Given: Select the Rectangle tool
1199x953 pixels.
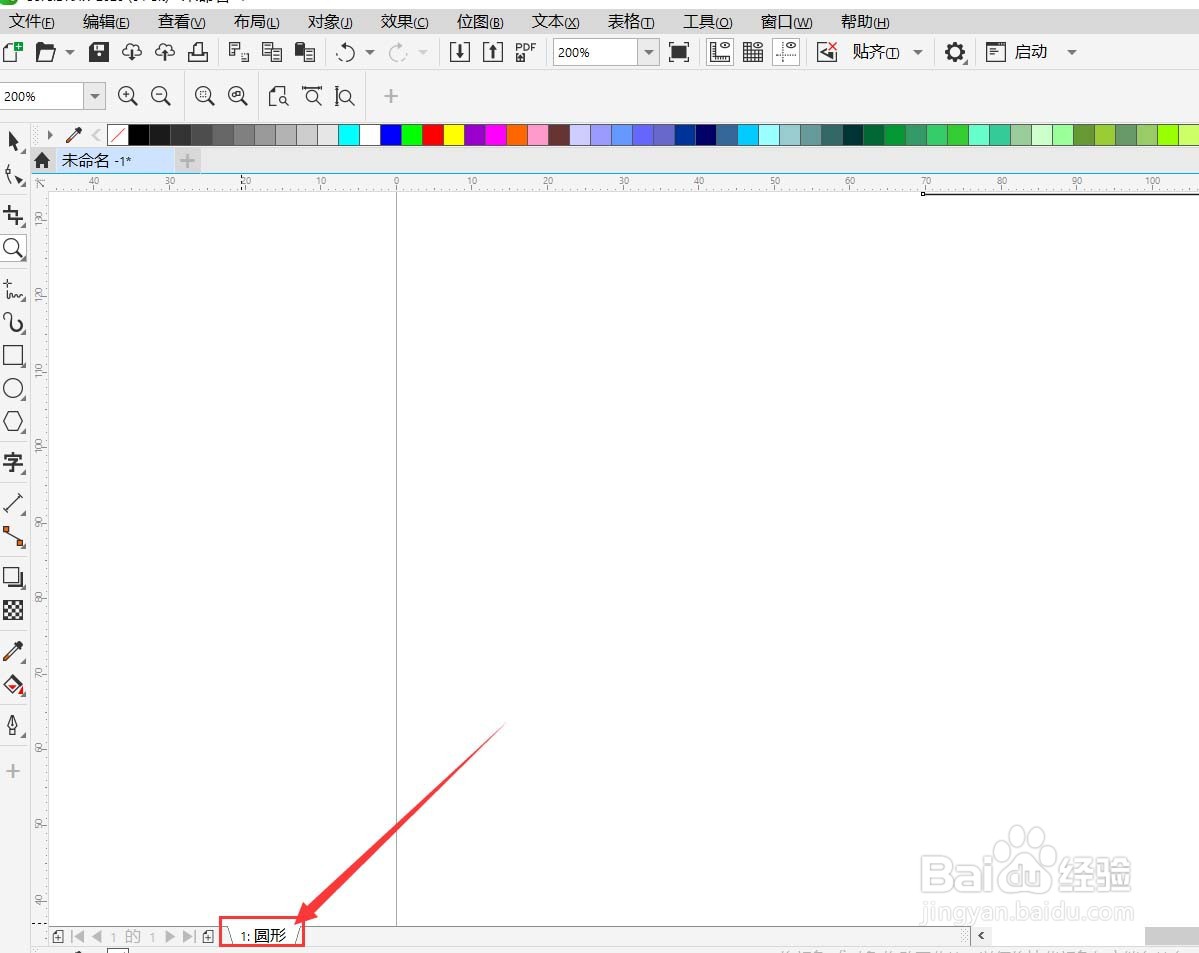Looking at the screenshot, I should [x=14, y=356].
